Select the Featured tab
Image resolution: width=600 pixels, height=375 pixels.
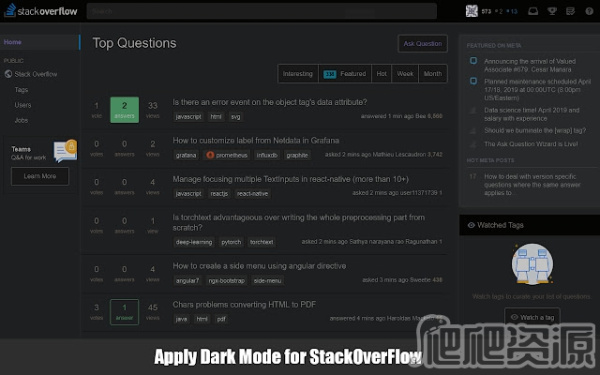coord(345,73)
